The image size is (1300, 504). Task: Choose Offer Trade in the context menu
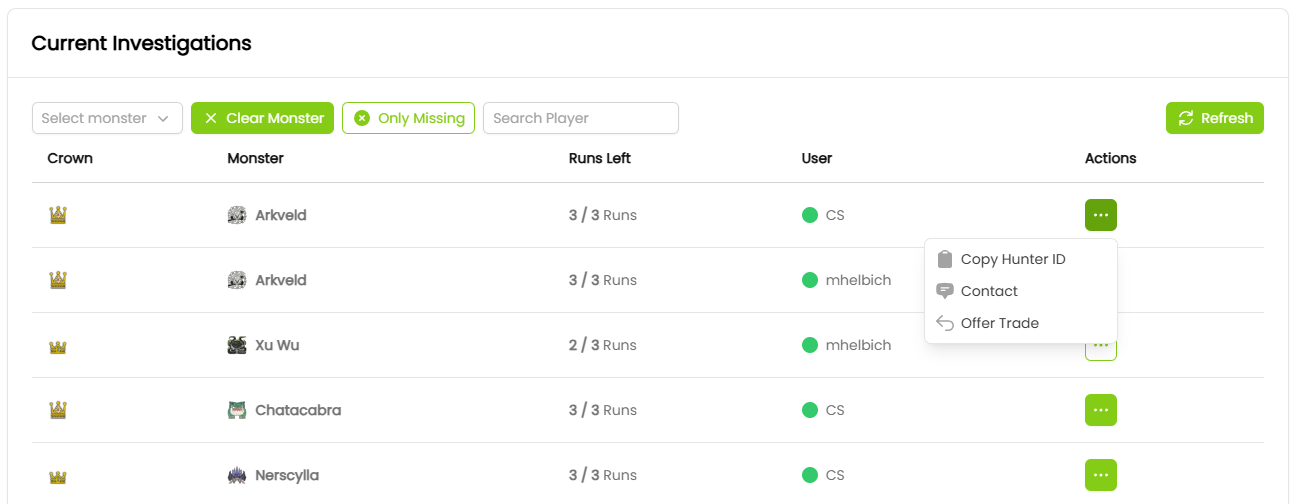pyautogui.click(x=999, y=323)
